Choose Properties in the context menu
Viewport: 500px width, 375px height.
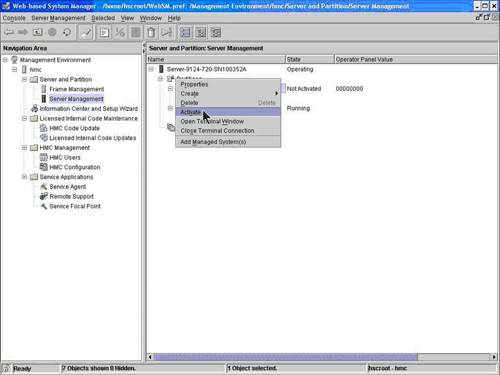(228, 84)
